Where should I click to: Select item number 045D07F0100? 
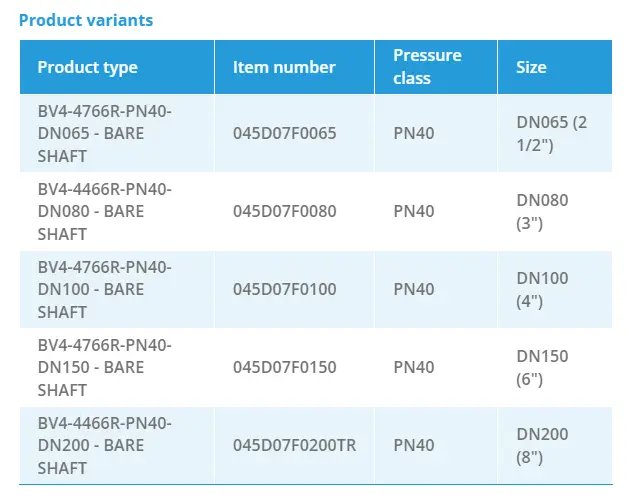[285, 289]
